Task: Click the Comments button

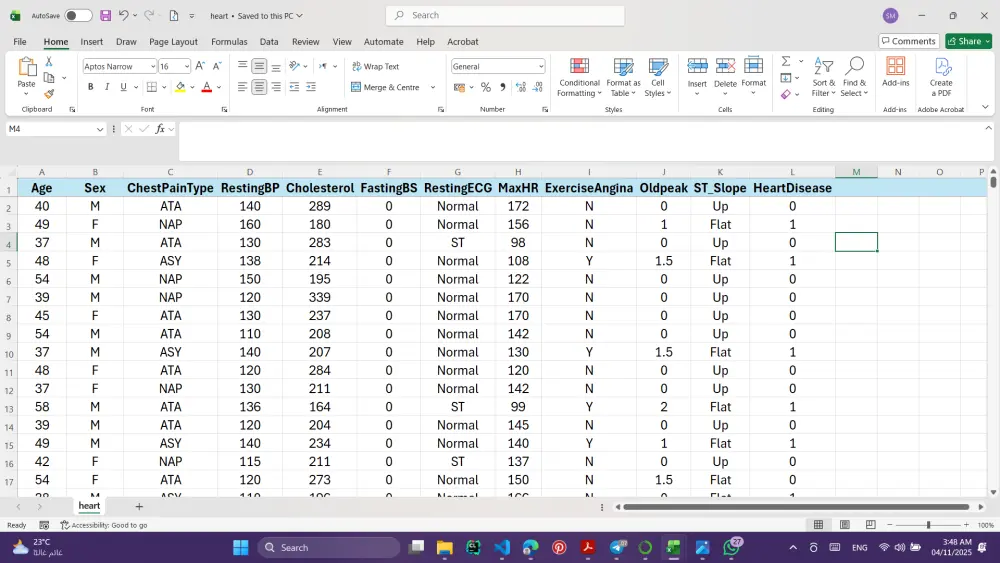Action: point(909,41)
